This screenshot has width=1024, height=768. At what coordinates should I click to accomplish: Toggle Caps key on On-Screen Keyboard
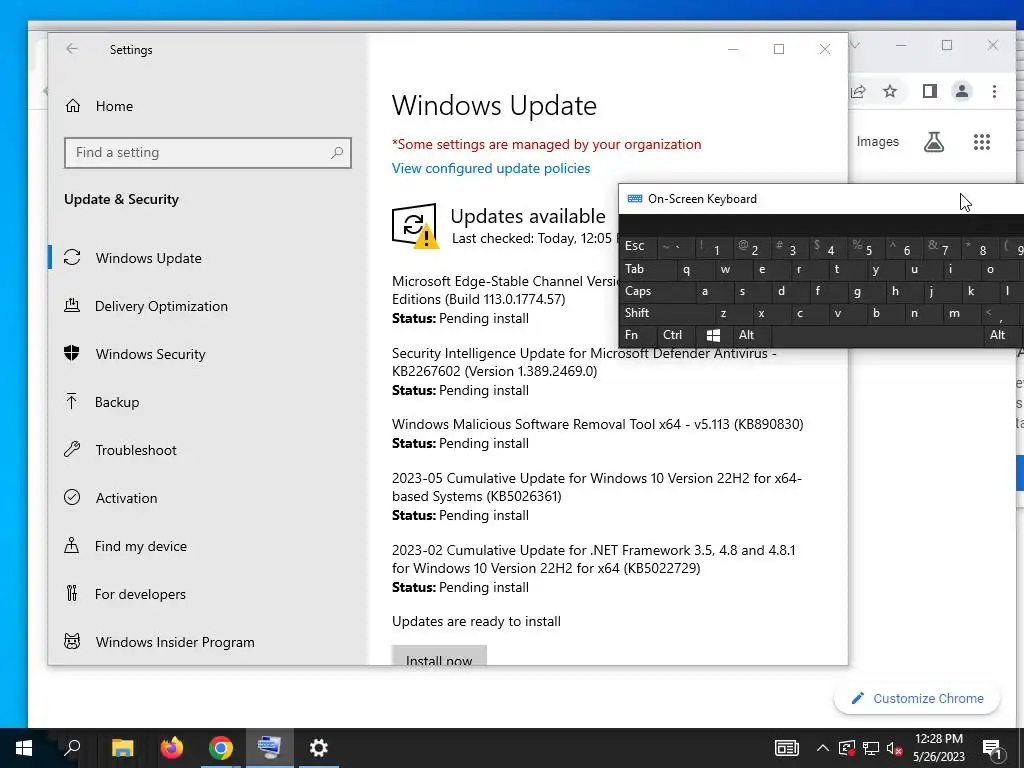pyautogui.click(x=658, y=291)
